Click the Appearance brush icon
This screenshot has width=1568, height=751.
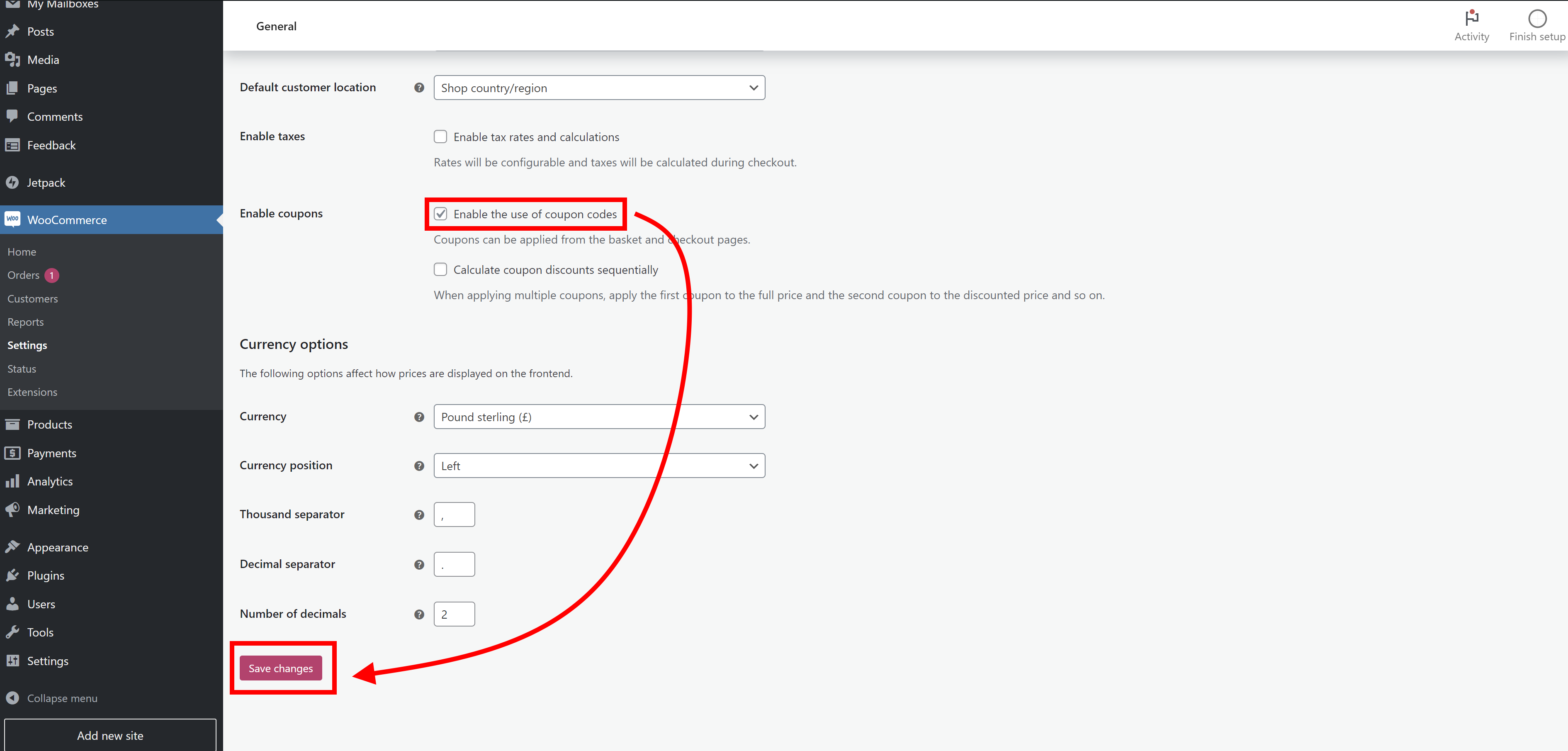pos(12,547)
